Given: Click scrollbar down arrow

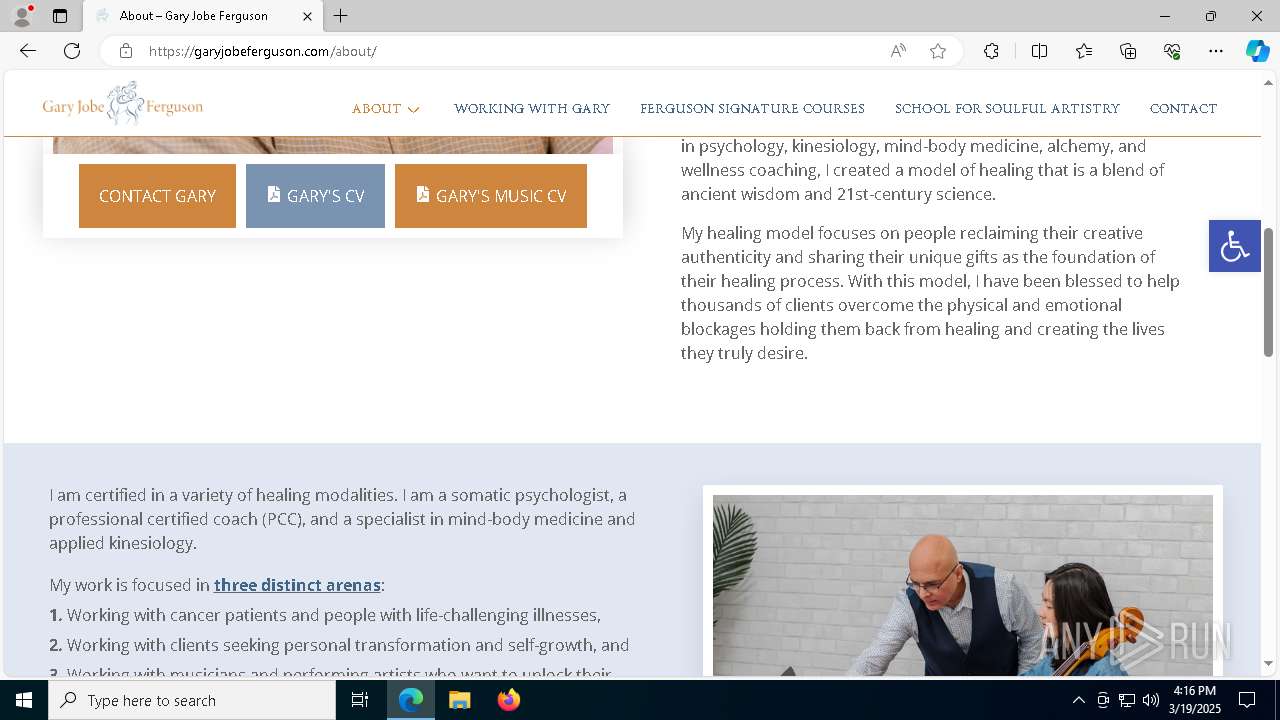Looking at the screenshot, I should click(x=1268, y=663).
